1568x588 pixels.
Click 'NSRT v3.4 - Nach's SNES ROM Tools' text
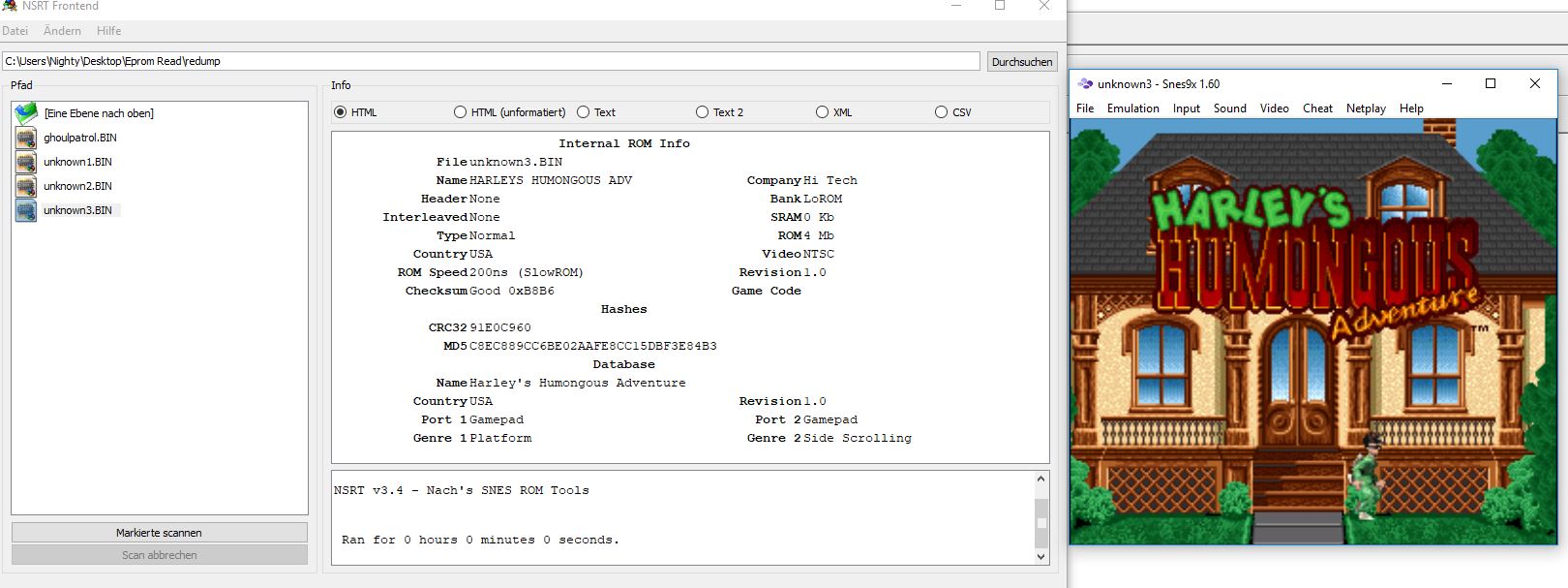pos(462,490)
